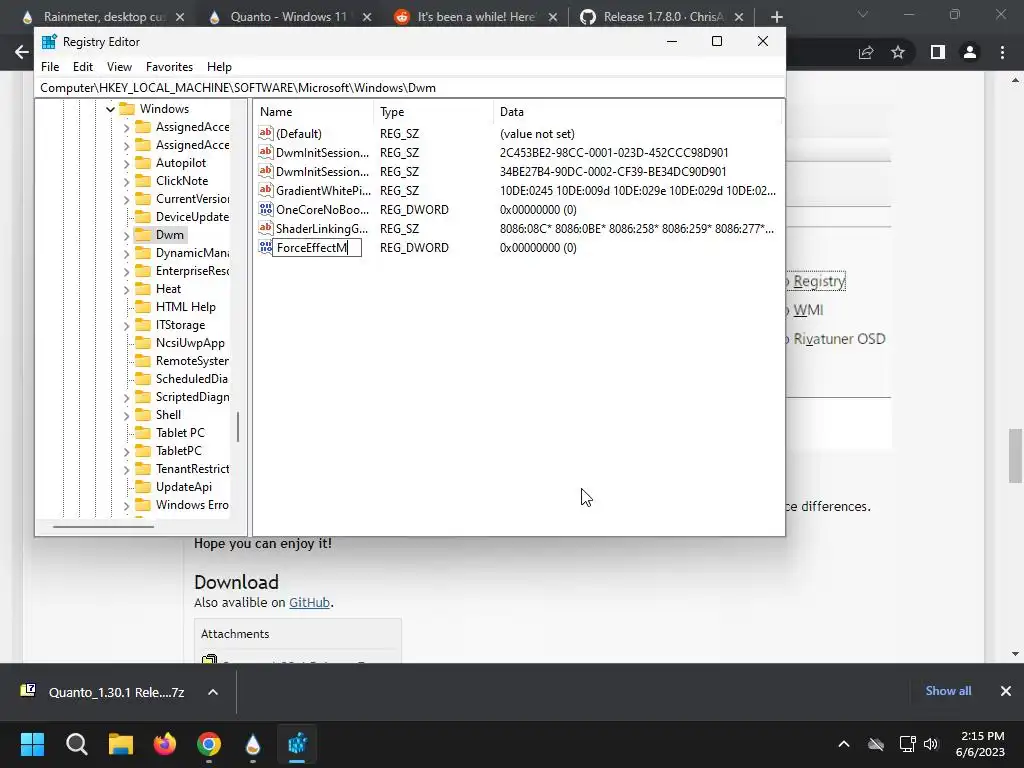Open the View menu in Registry Editor
1024x768 pixels.
[119, 67]
